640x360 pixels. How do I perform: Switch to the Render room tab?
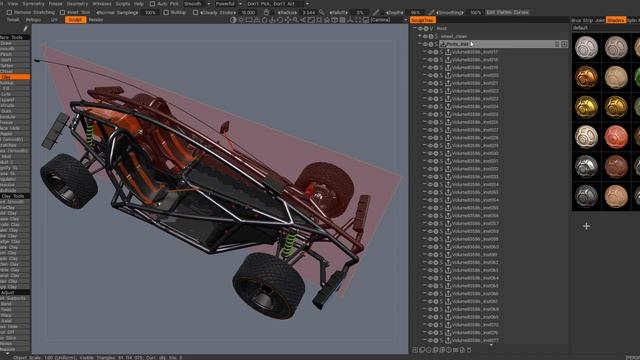tap(96, 20)
